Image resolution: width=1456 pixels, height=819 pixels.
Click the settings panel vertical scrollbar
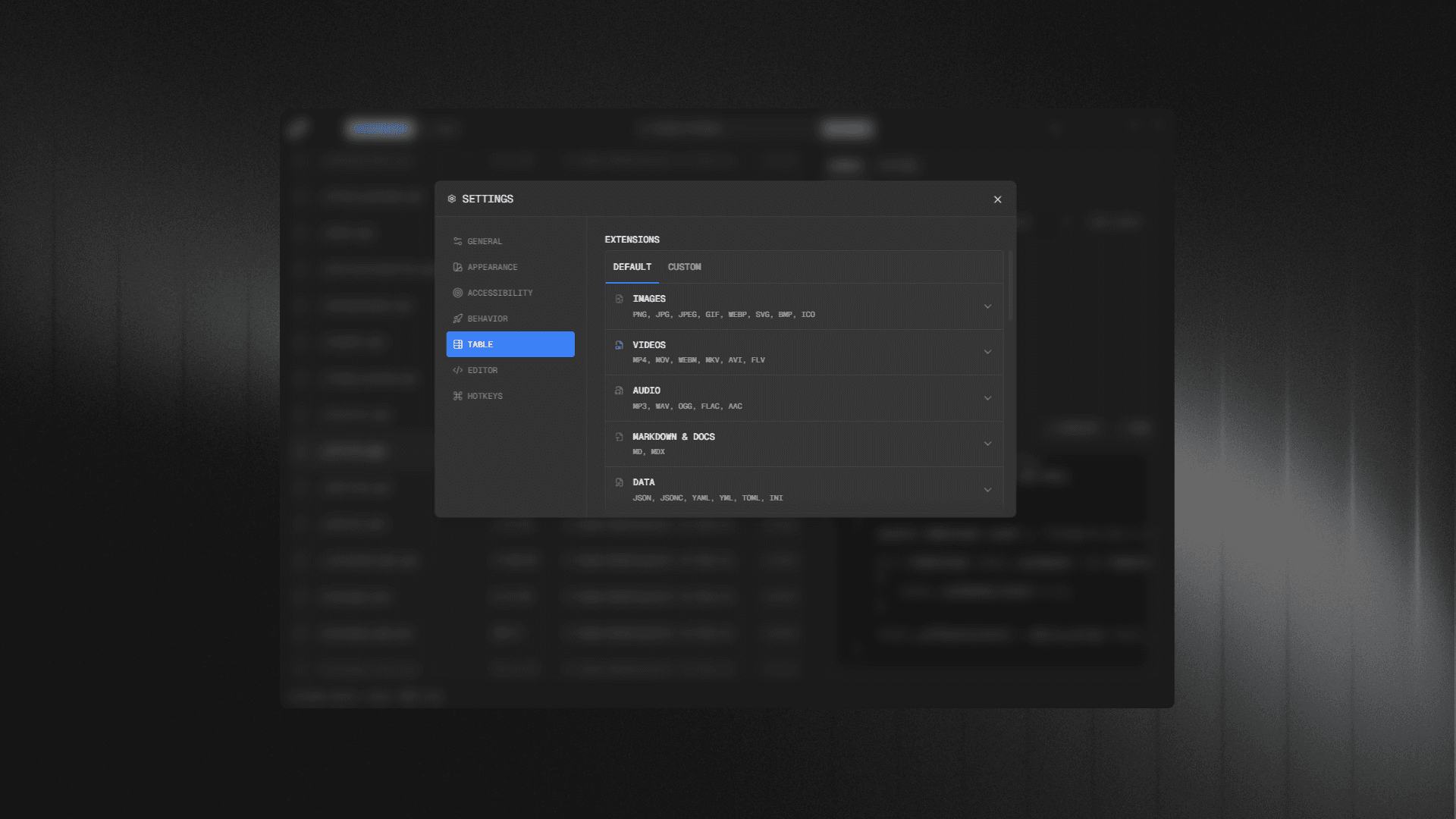[x=1010, y=285]
